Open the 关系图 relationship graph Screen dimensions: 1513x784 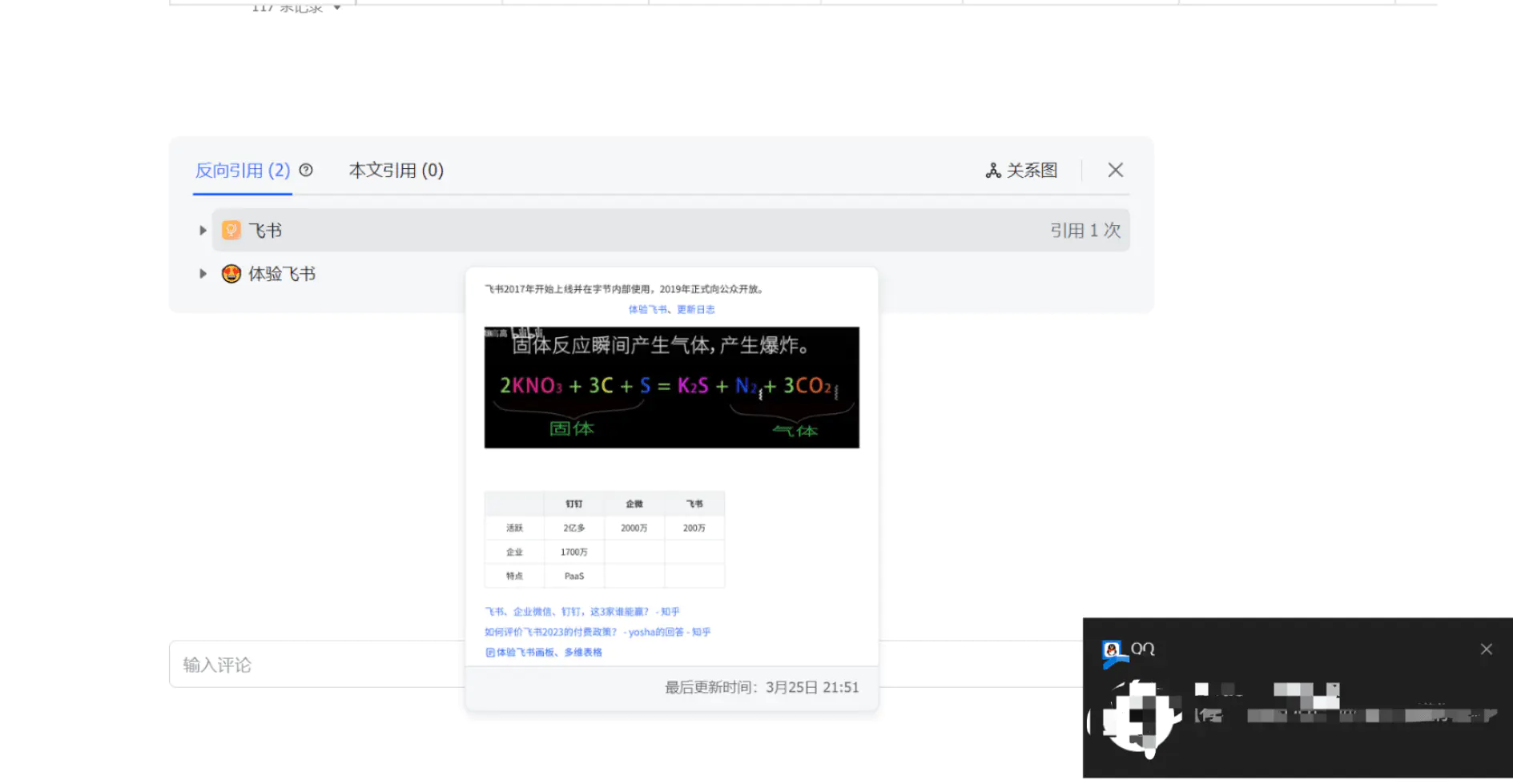coord(1021,170)
